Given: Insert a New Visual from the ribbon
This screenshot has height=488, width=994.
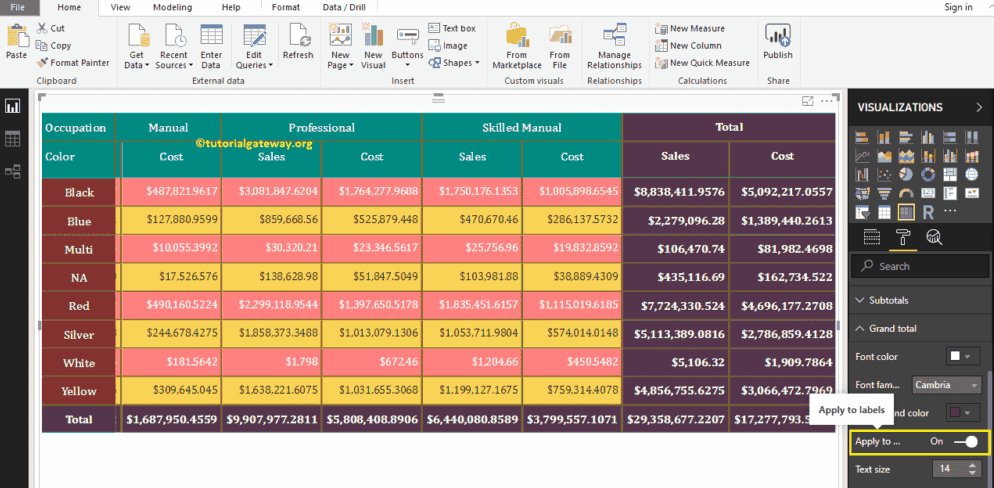Looking at the screenshot, I should (x=373, y=46).
